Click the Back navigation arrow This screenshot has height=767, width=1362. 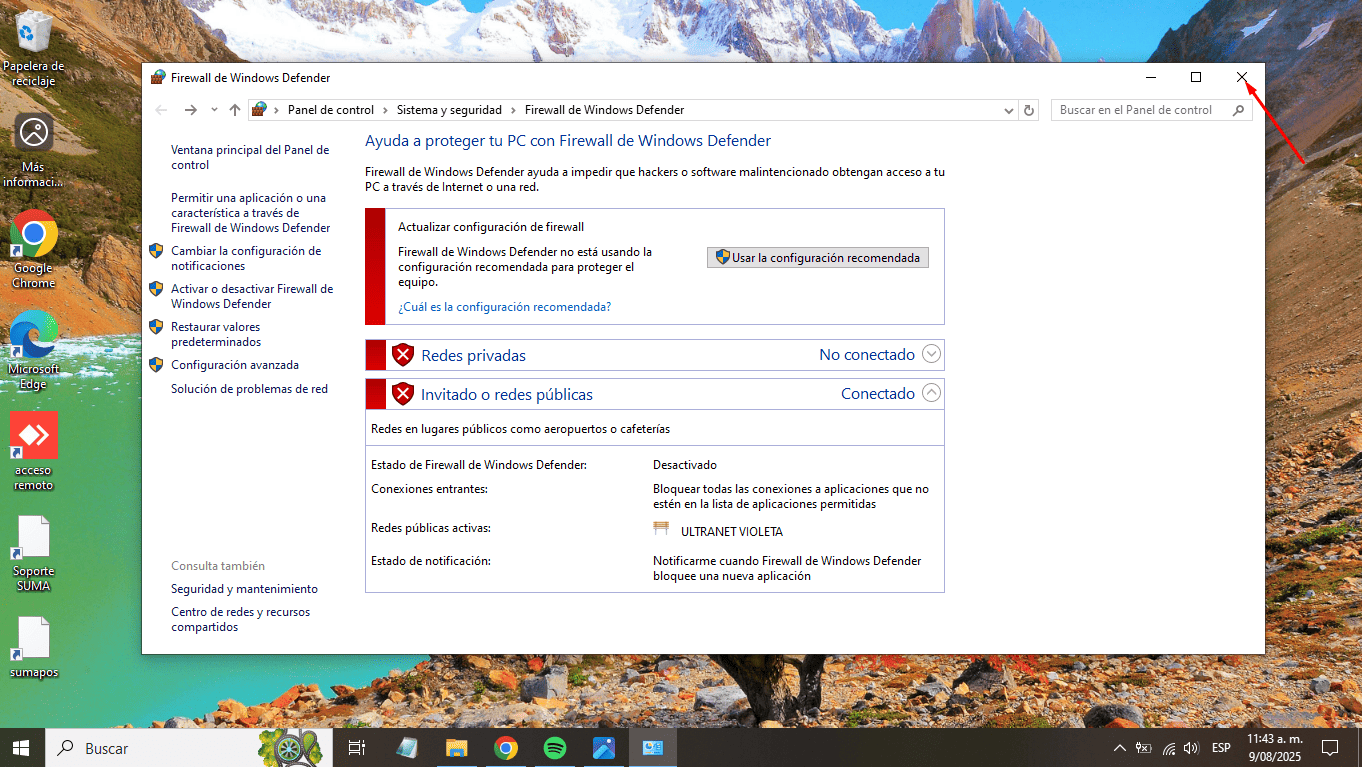161,110
